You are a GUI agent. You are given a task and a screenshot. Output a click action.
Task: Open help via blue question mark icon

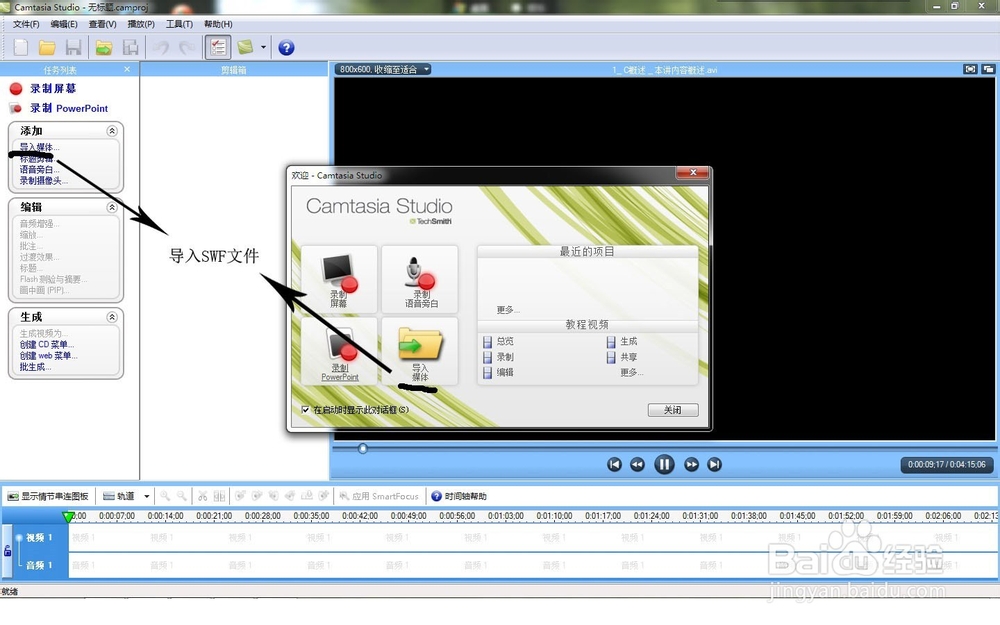click(286, 47)
